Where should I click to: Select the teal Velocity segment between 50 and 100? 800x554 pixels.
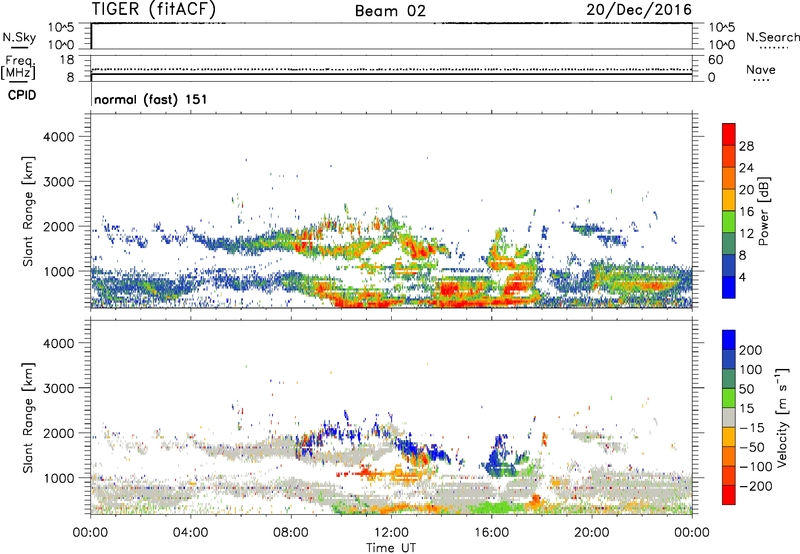click(x=729, y=379)
